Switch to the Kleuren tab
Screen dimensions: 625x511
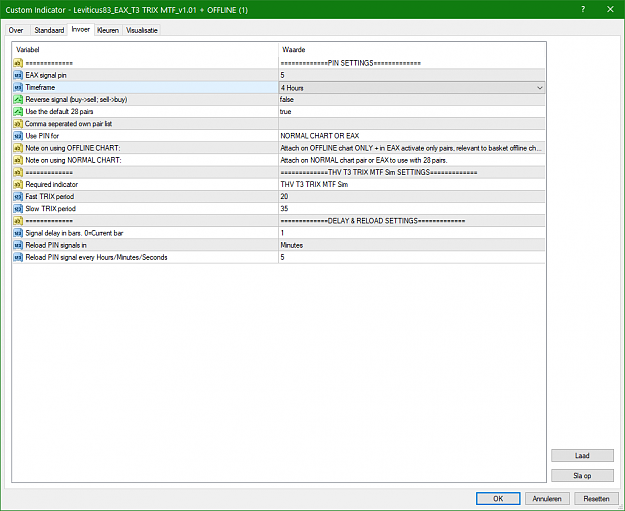click(108, 30)
